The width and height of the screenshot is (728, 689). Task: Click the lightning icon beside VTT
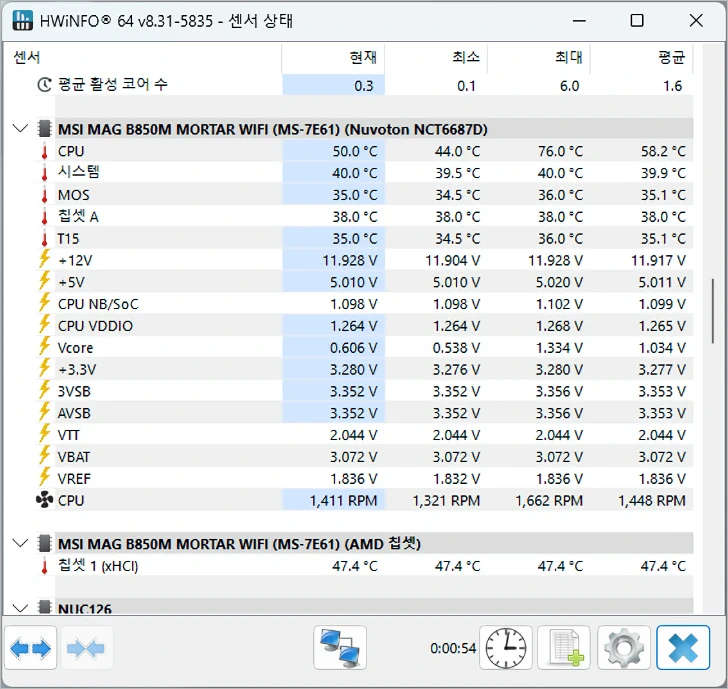tap(45, 434)
